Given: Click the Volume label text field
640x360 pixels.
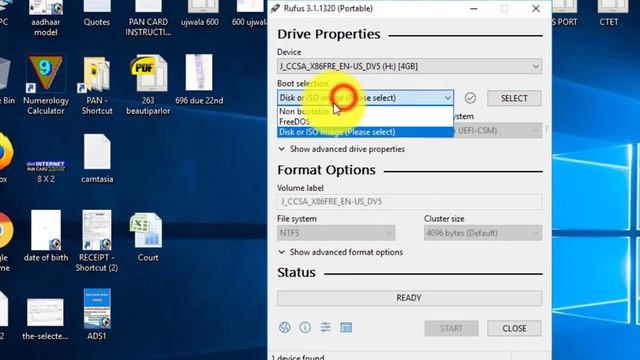Looking at the screenshot, I should [409, 202].
